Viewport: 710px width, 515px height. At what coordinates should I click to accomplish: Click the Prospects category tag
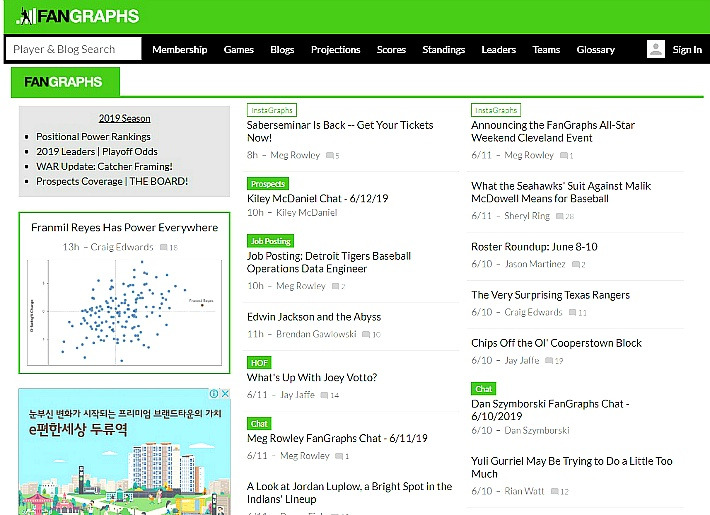point(268,184)
